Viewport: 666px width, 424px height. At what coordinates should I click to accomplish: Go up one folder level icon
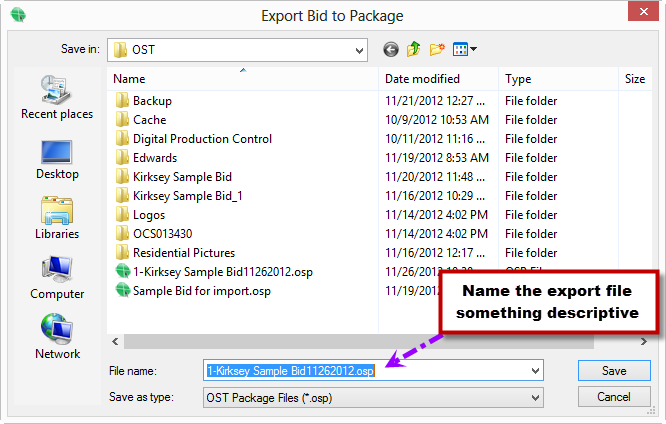point(414,49)
